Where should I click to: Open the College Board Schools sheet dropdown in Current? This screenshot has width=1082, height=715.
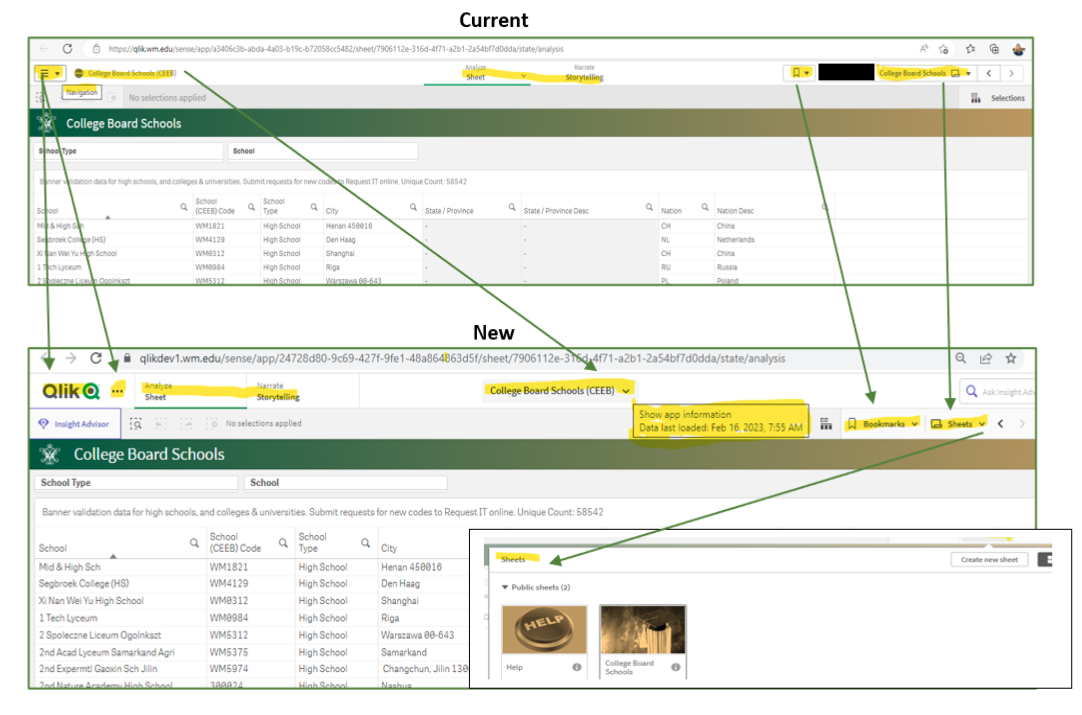point(925,73)
